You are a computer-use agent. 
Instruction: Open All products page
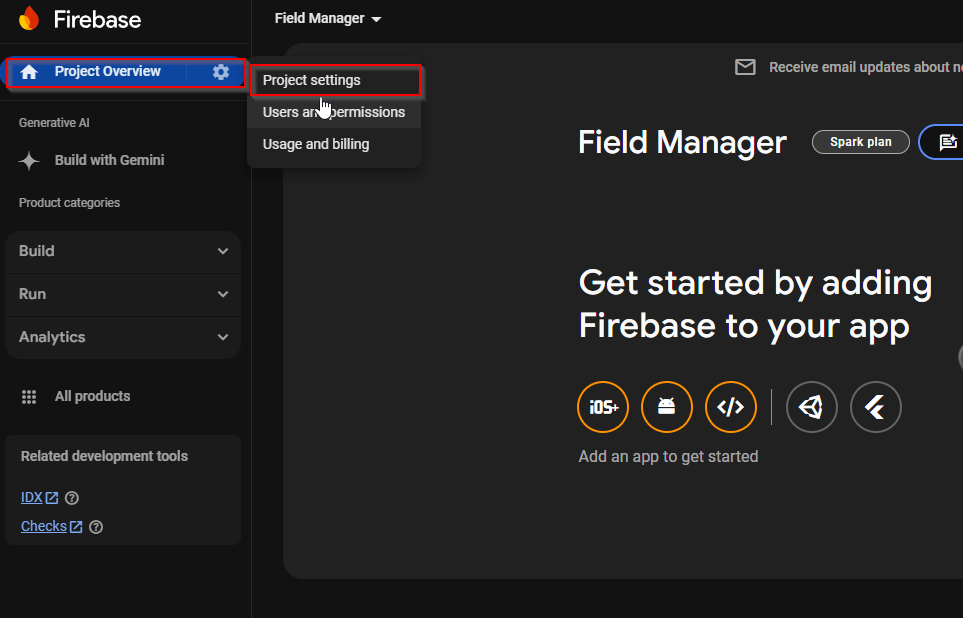pyautogui.click(x=92, y=396)
